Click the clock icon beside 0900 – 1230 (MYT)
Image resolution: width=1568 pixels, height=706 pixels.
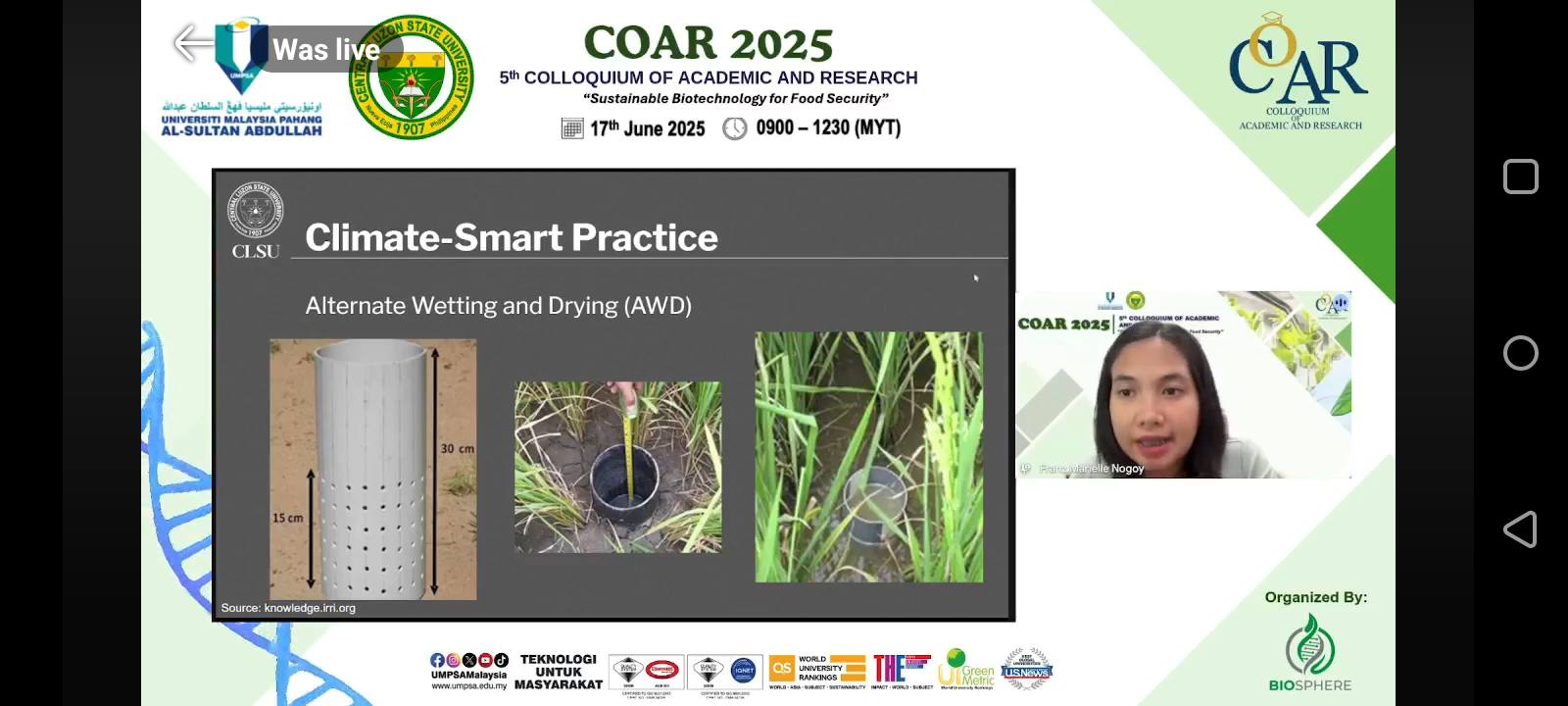[735, 128]
